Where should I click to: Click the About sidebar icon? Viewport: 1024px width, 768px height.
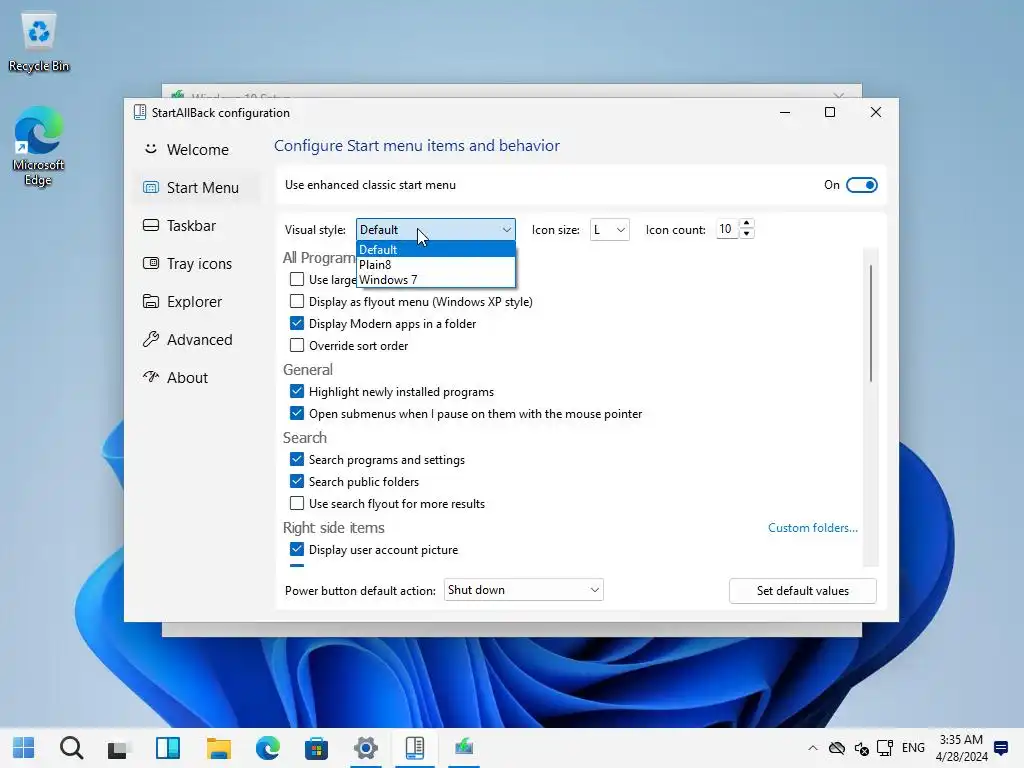coord(151,377)
